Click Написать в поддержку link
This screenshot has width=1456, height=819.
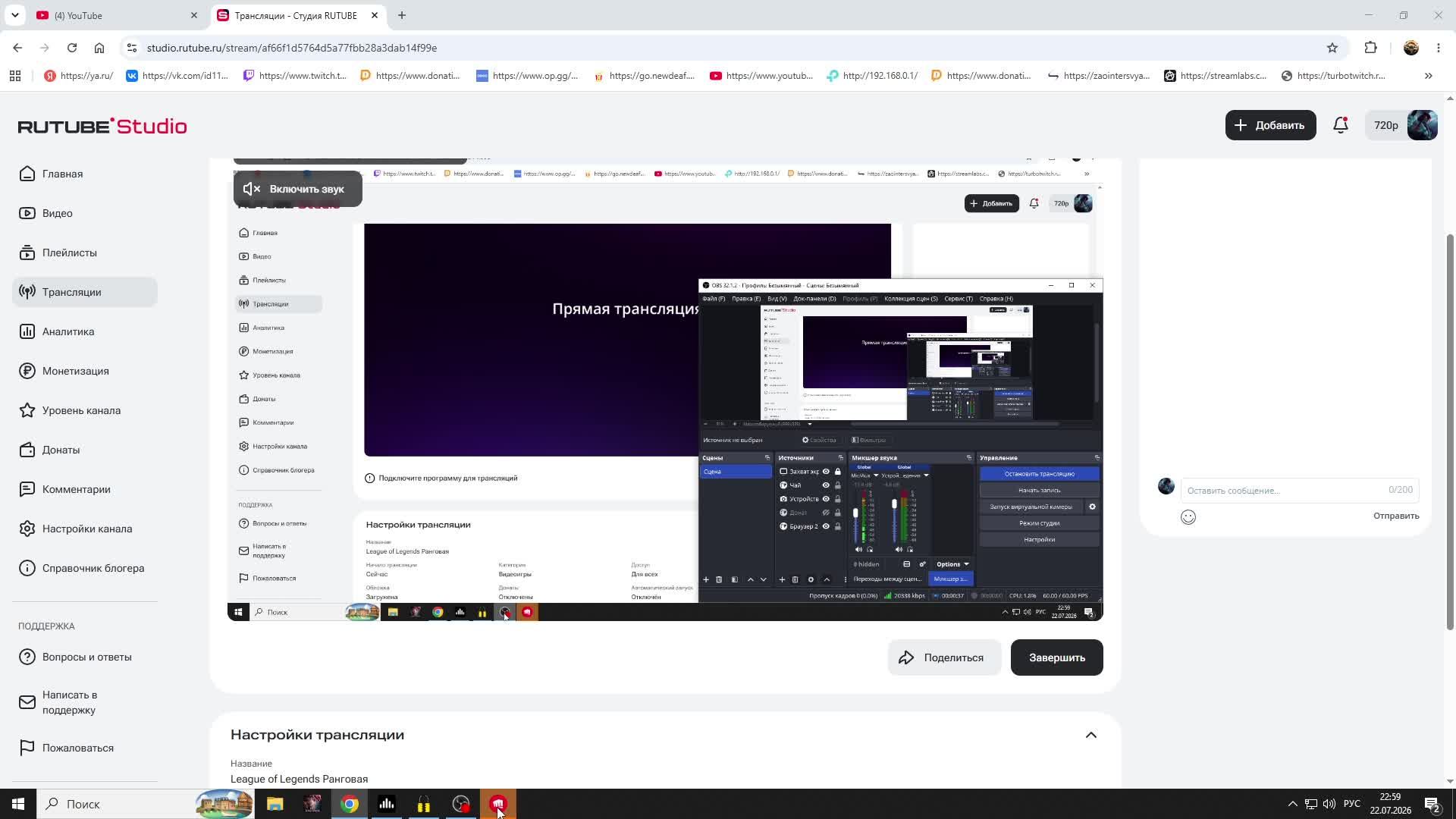85,702
